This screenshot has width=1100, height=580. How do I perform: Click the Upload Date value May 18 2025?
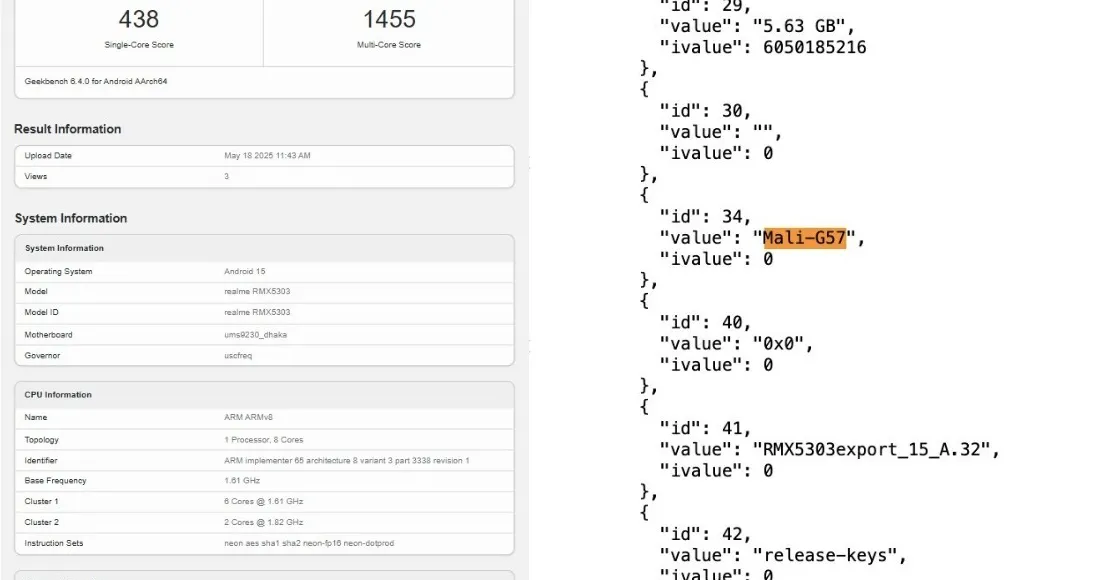267,156
